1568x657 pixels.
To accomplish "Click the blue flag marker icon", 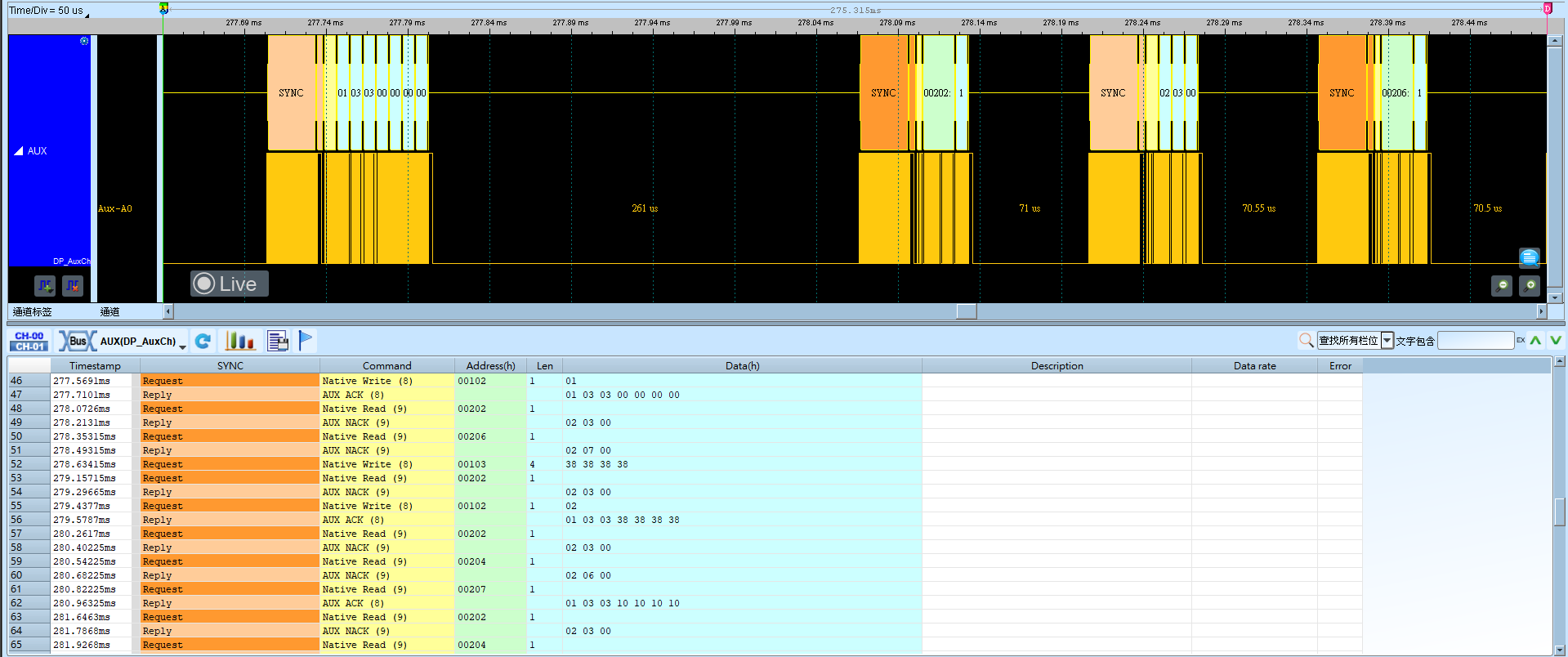I will (x=306, y=341).
